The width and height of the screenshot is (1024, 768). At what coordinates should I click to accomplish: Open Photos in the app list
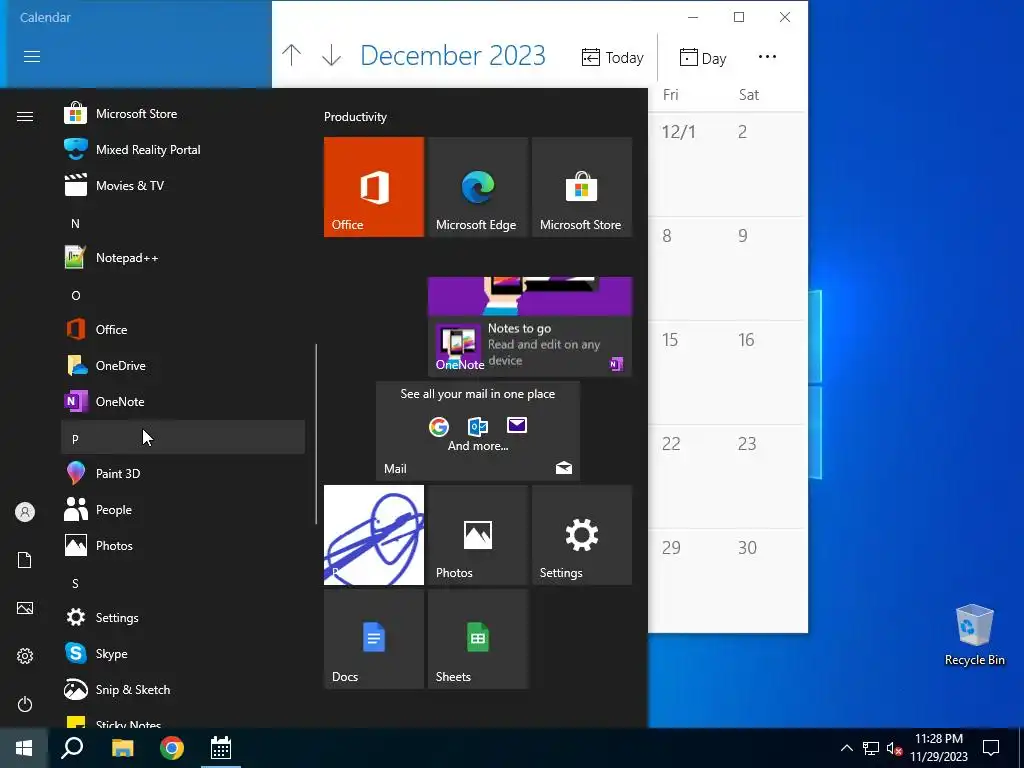tap(183, 545)
